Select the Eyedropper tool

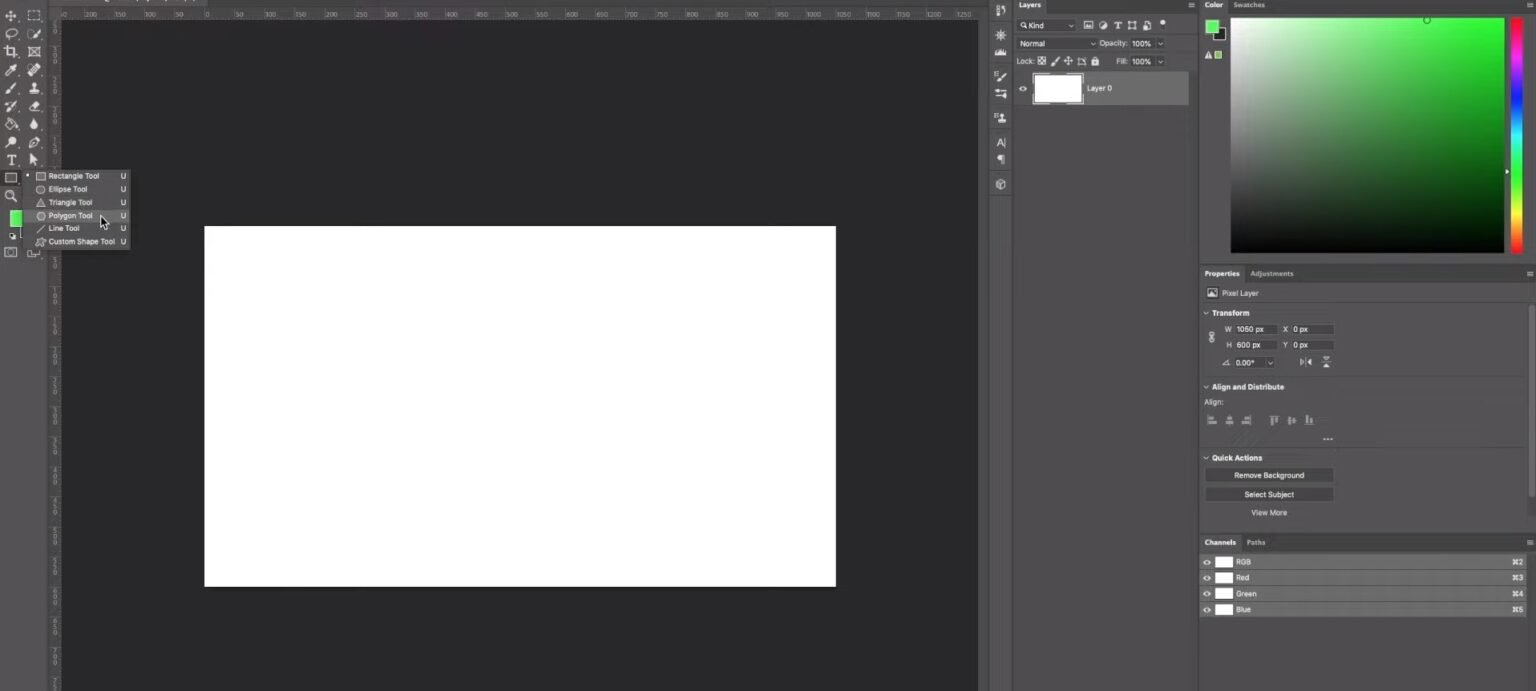point(11,70)
